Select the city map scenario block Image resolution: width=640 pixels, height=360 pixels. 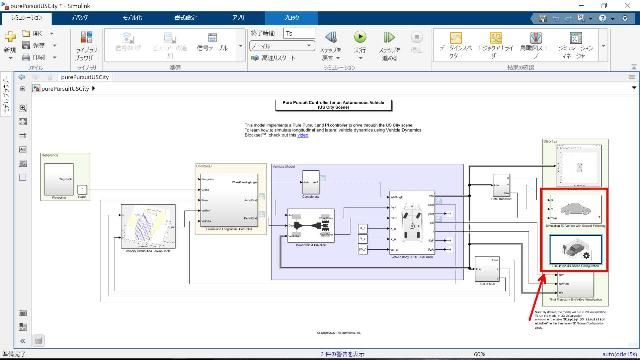coord(149,227)
